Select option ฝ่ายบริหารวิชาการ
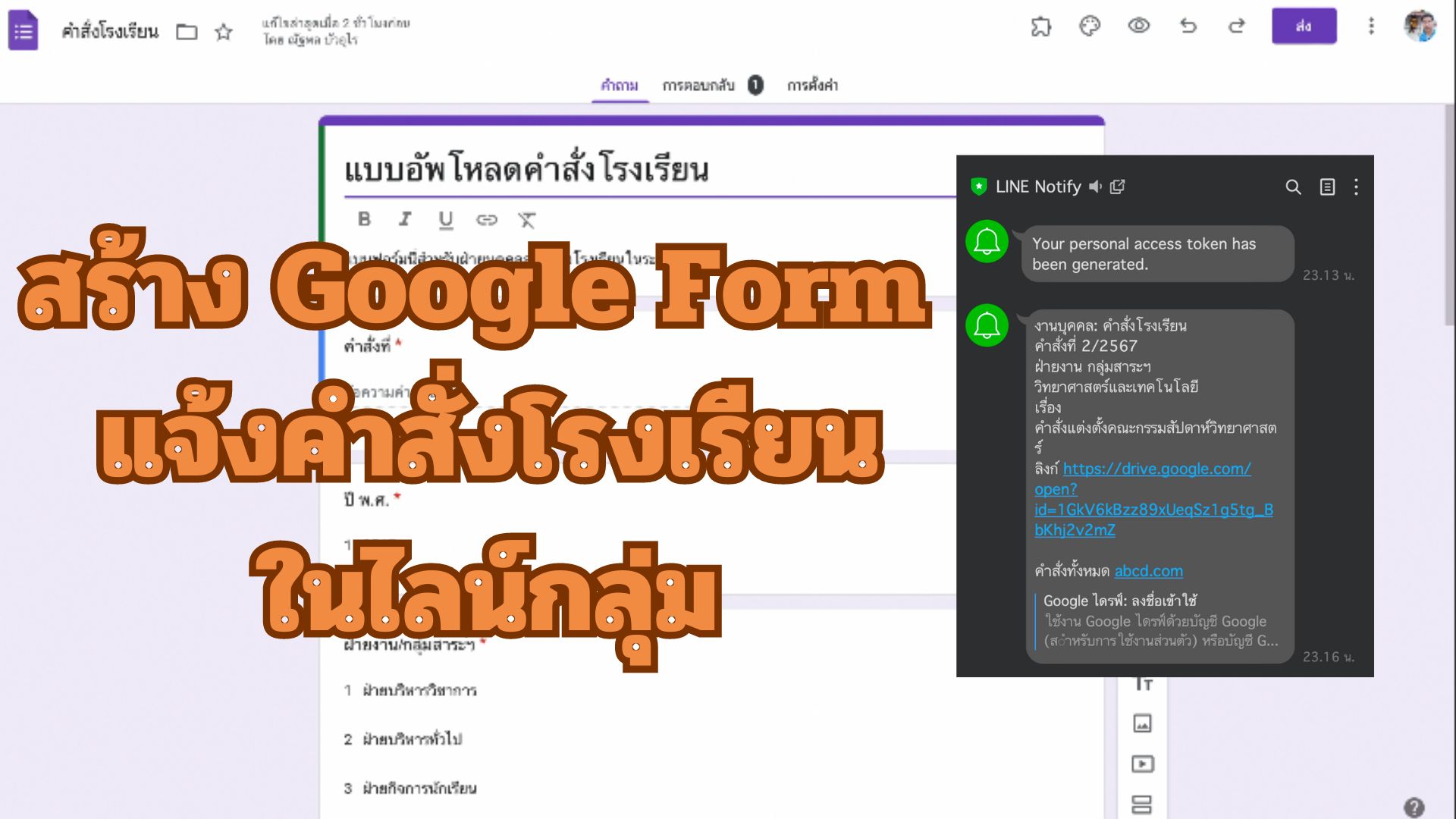1456x819 pixels. pos(419,690)
